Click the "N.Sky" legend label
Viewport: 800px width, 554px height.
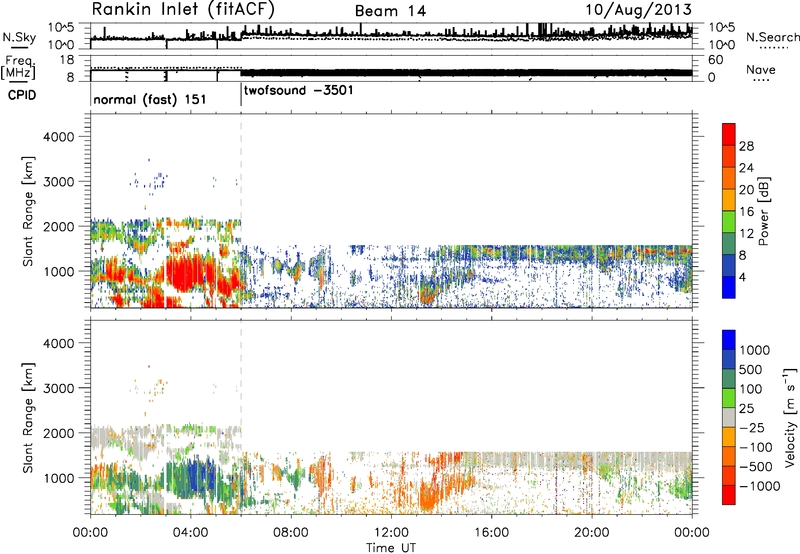click(x=19, y=37)
